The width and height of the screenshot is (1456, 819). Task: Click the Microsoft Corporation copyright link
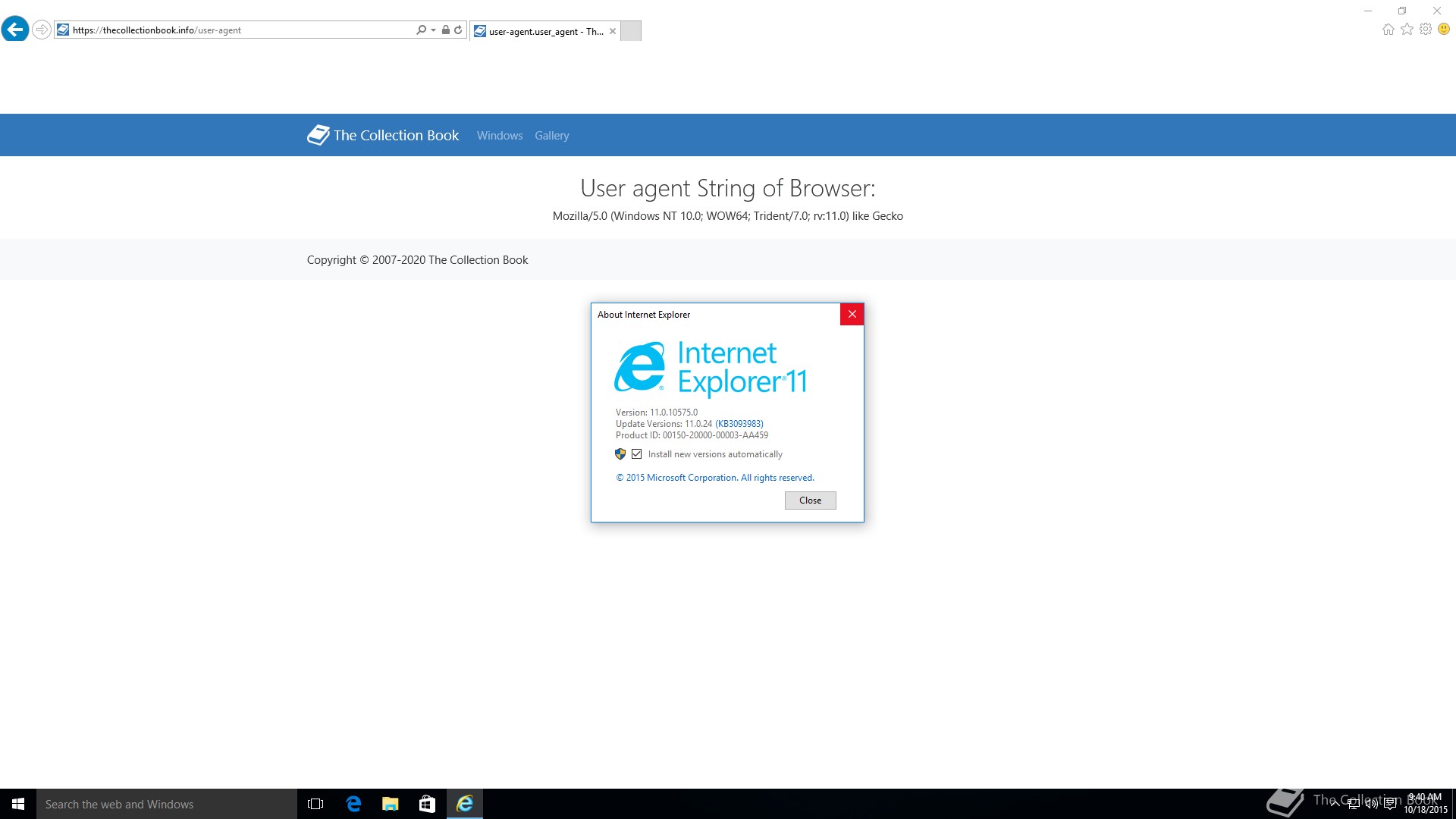[x=714, y=478]
